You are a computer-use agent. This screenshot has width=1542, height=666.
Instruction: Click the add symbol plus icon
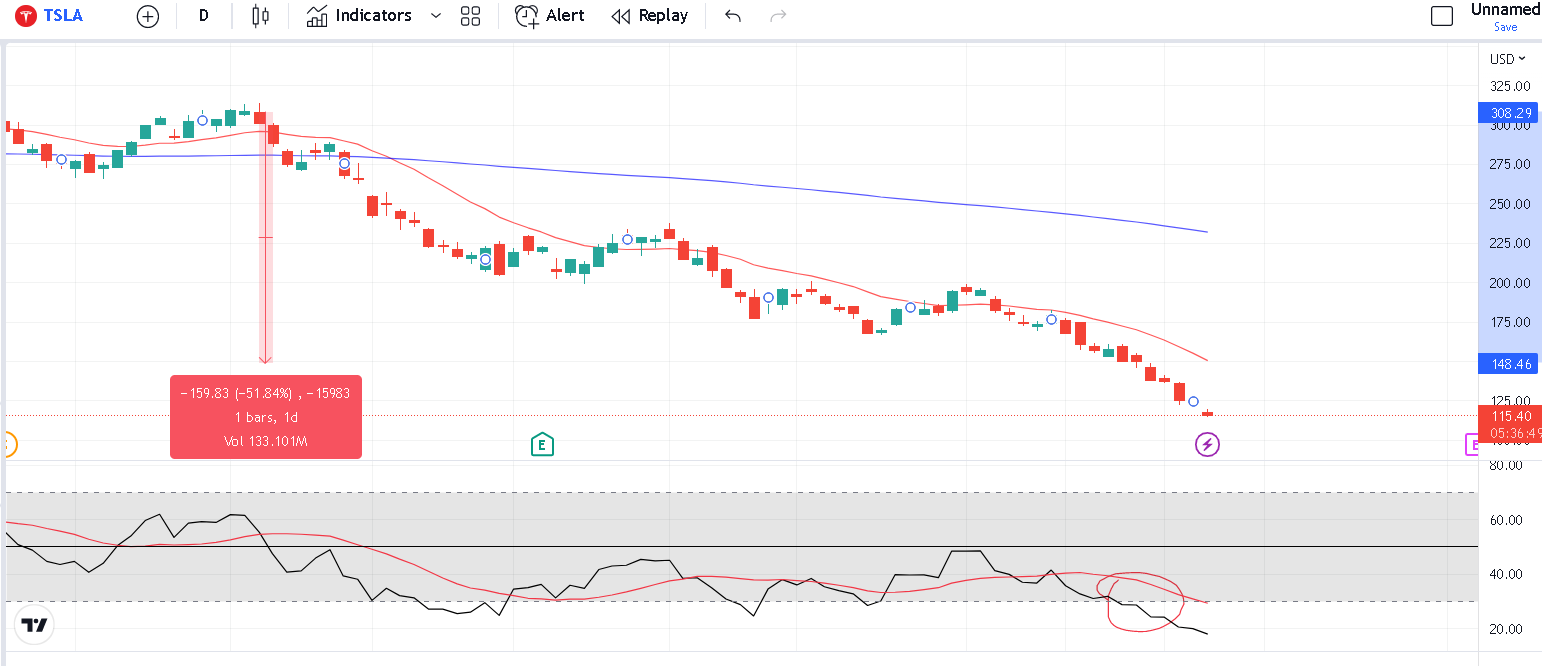(148, 16)
